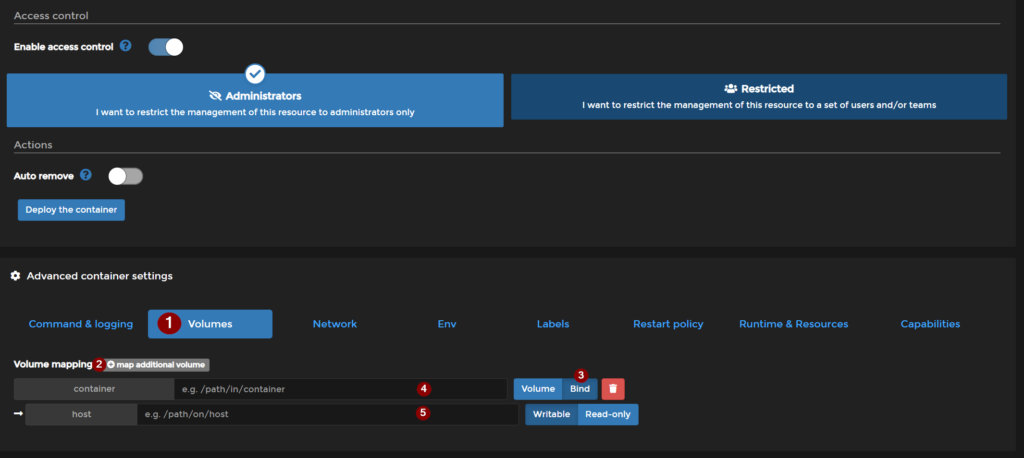Viewport: 1024px width, 458px height.
Task: Disable the Enable access control switch
Action: tap(165, 46)
